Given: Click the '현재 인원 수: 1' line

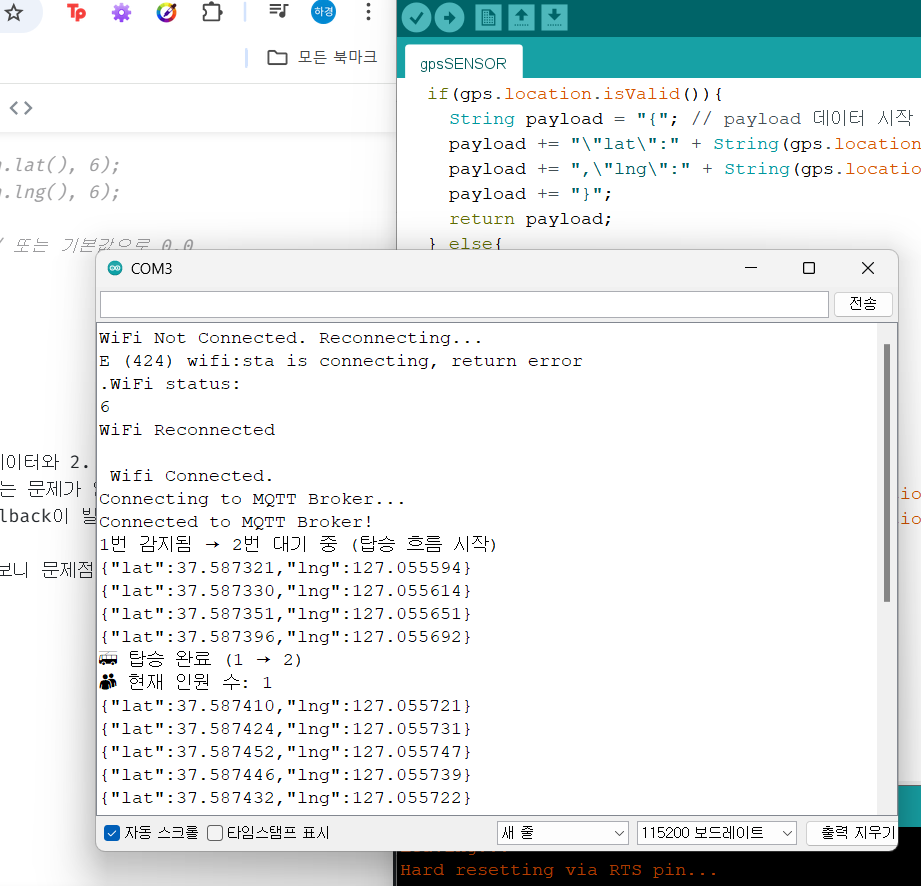Looking at the screenshot, I should (x=186, y=682).
